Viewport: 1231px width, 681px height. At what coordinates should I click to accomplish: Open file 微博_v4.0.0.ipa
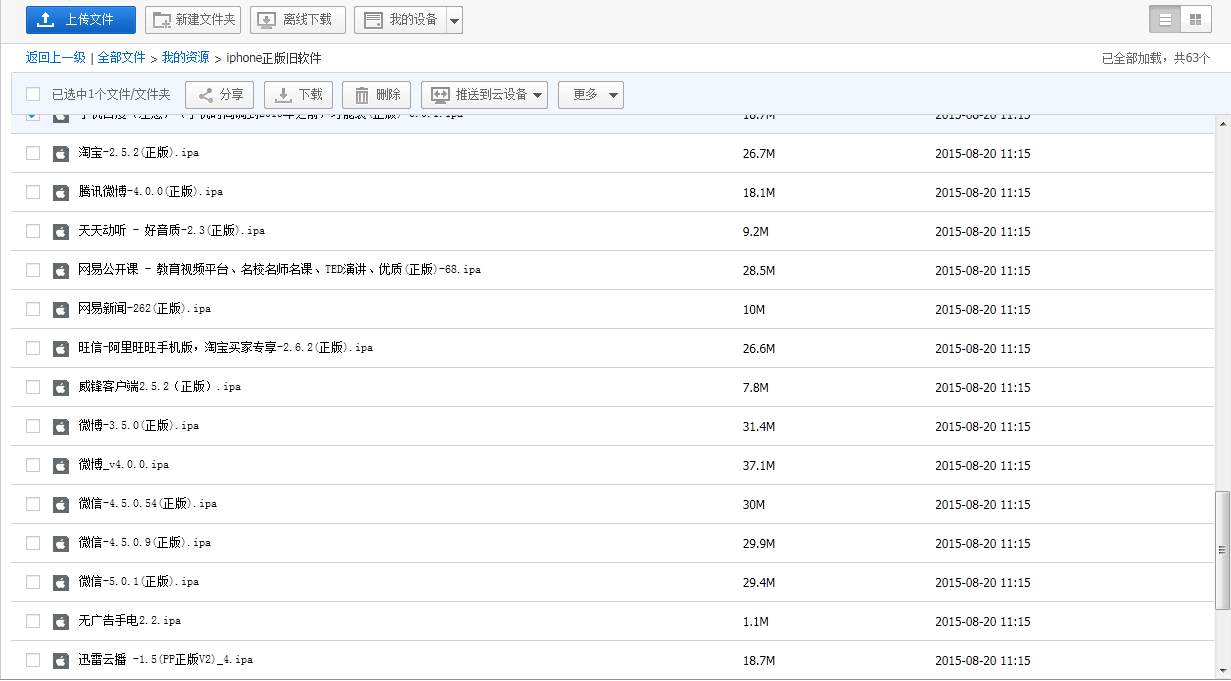pyautogui.click(x=124, y=465)
